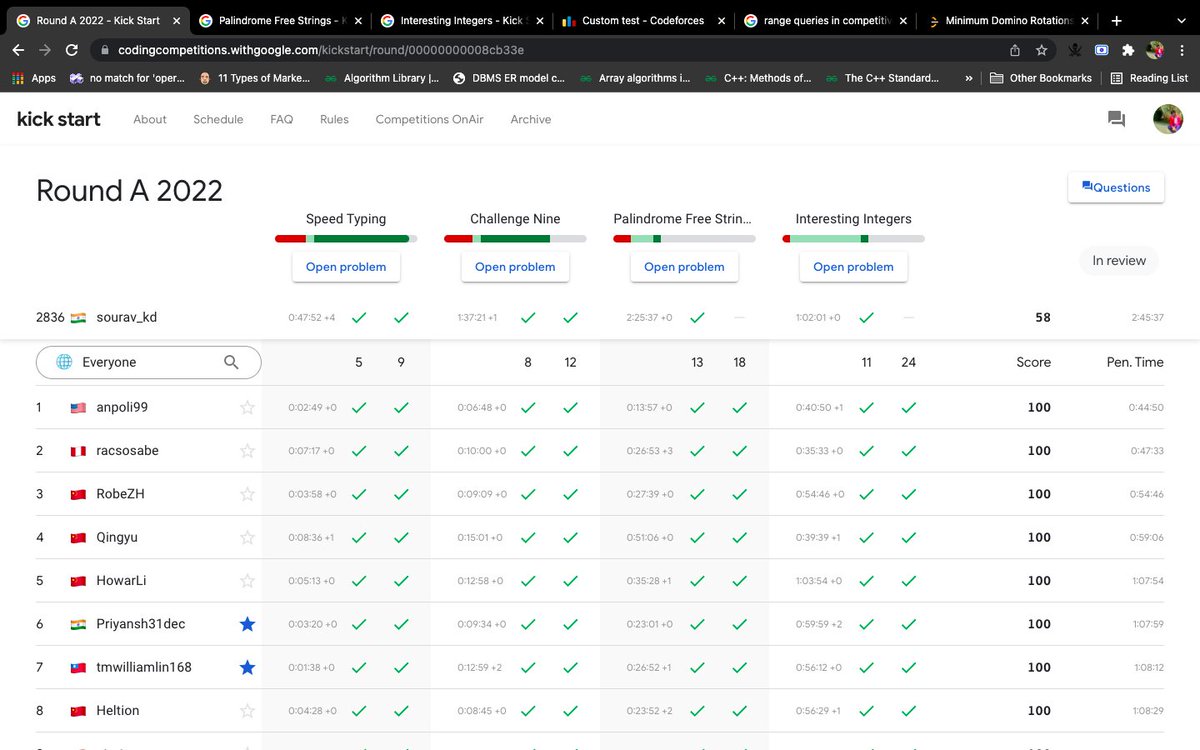The image size is (1200, 750).
Task: Open the Speed Typing problem
Action: pos(345,267)
